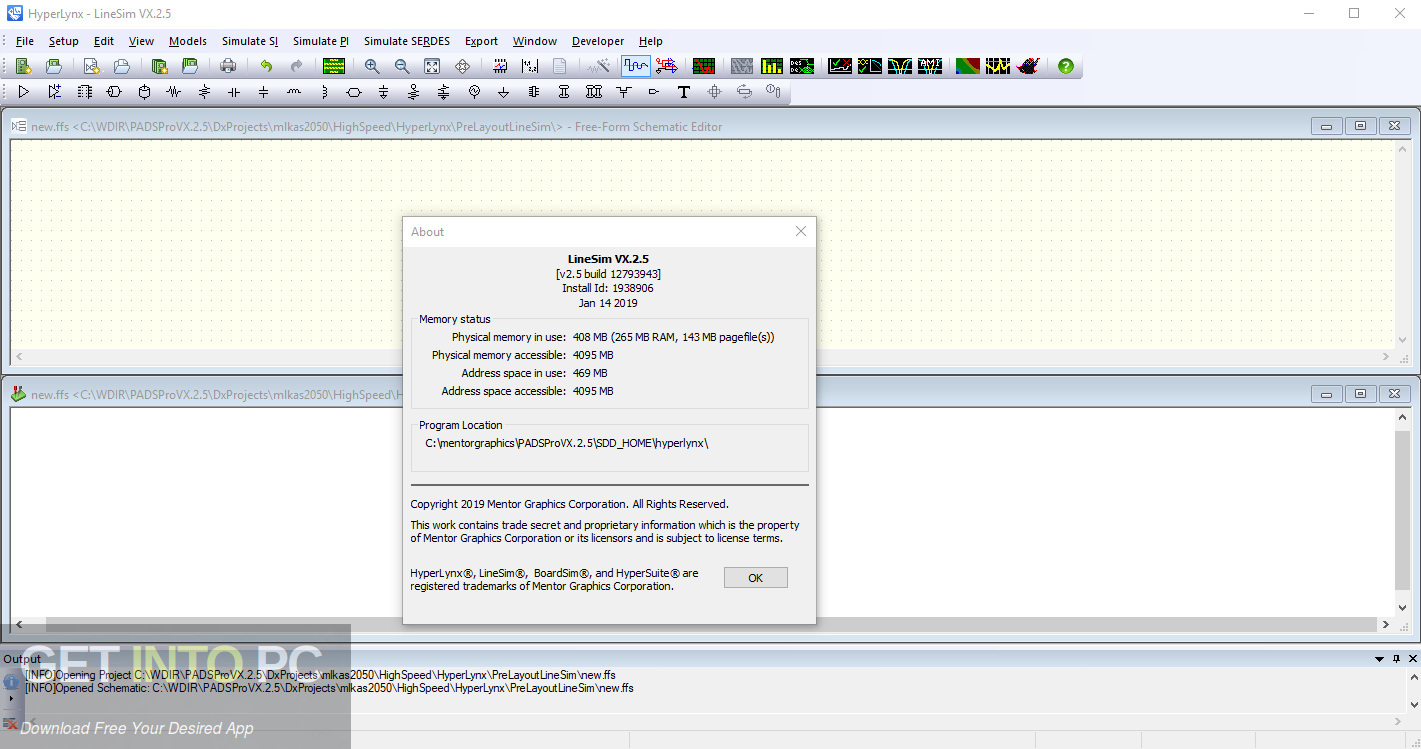Screen dimensions: 1421x749
Task: Open the Developer menu
Action: click(598, 41)
